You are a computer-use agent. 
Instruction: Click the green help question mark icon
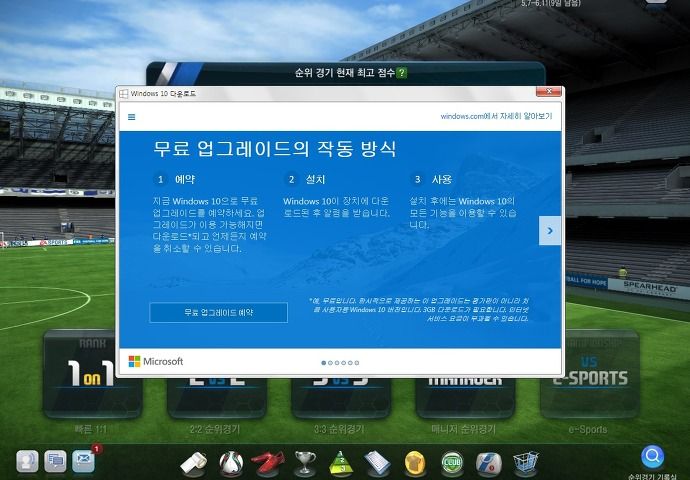401,73
